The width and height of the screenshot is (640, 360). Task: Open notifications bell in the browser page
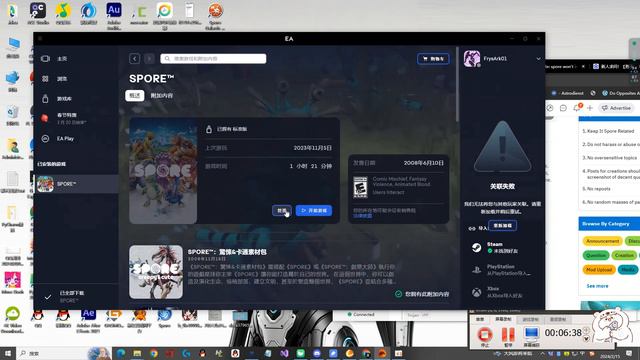pos(577,108)
